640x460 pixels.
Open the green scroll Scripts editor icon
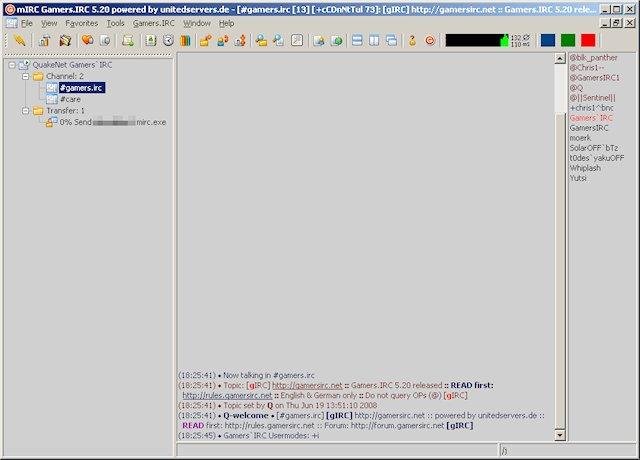128,40
